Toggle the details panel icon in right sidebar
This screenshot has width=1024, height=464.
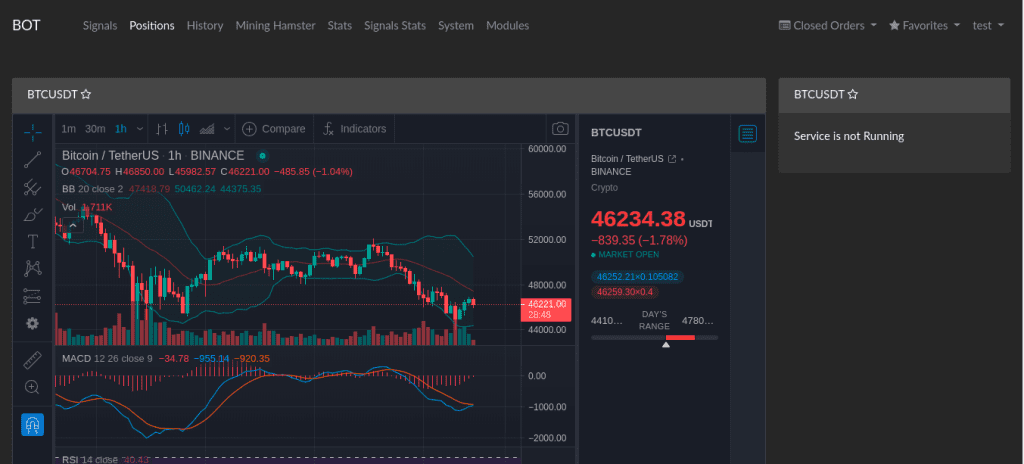[x=747, y=134]
